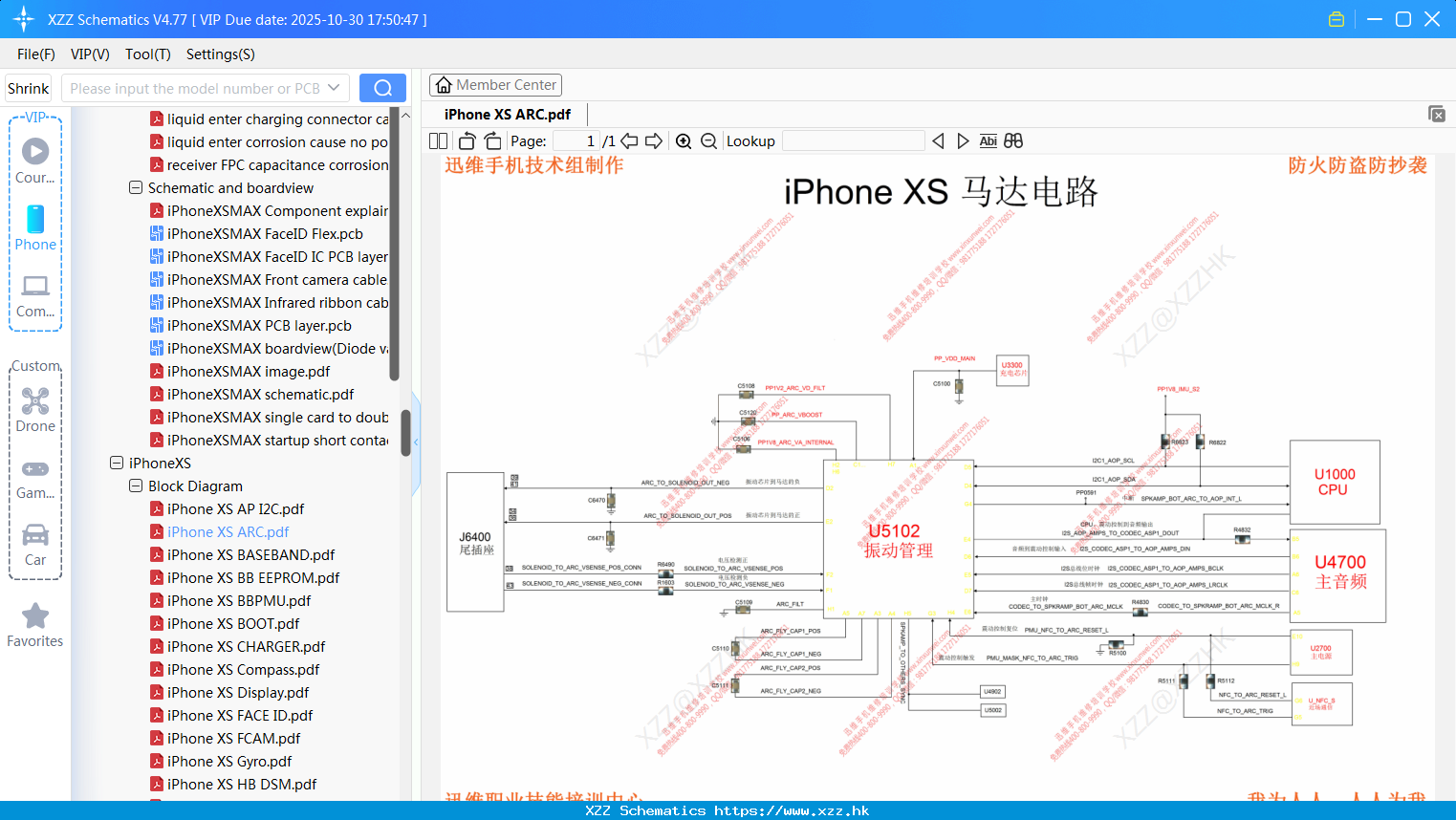Screen dimensions: 1456x820
Task: Open iPhone XS Display.pdf
Action: coord(238,692)
